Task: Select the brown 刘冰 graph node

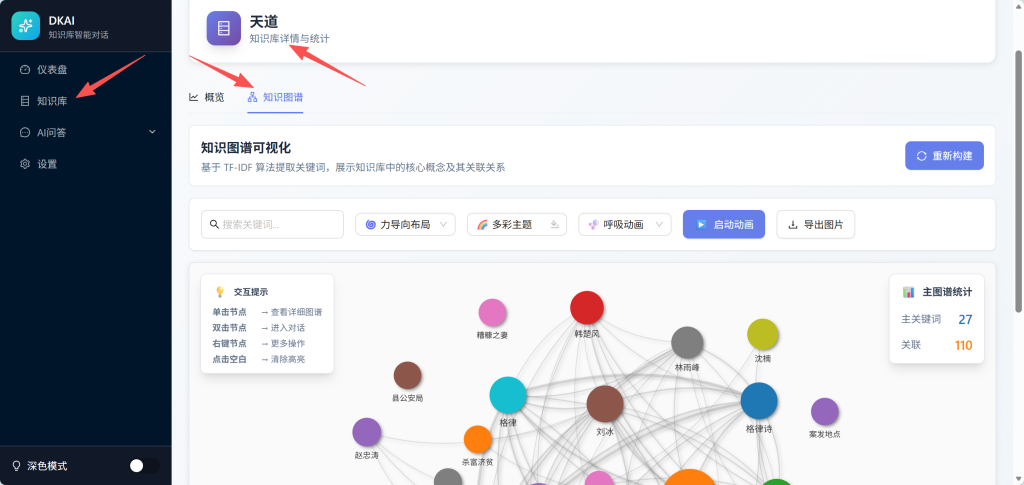Action: pyautogui.click(x=605, y=404)
